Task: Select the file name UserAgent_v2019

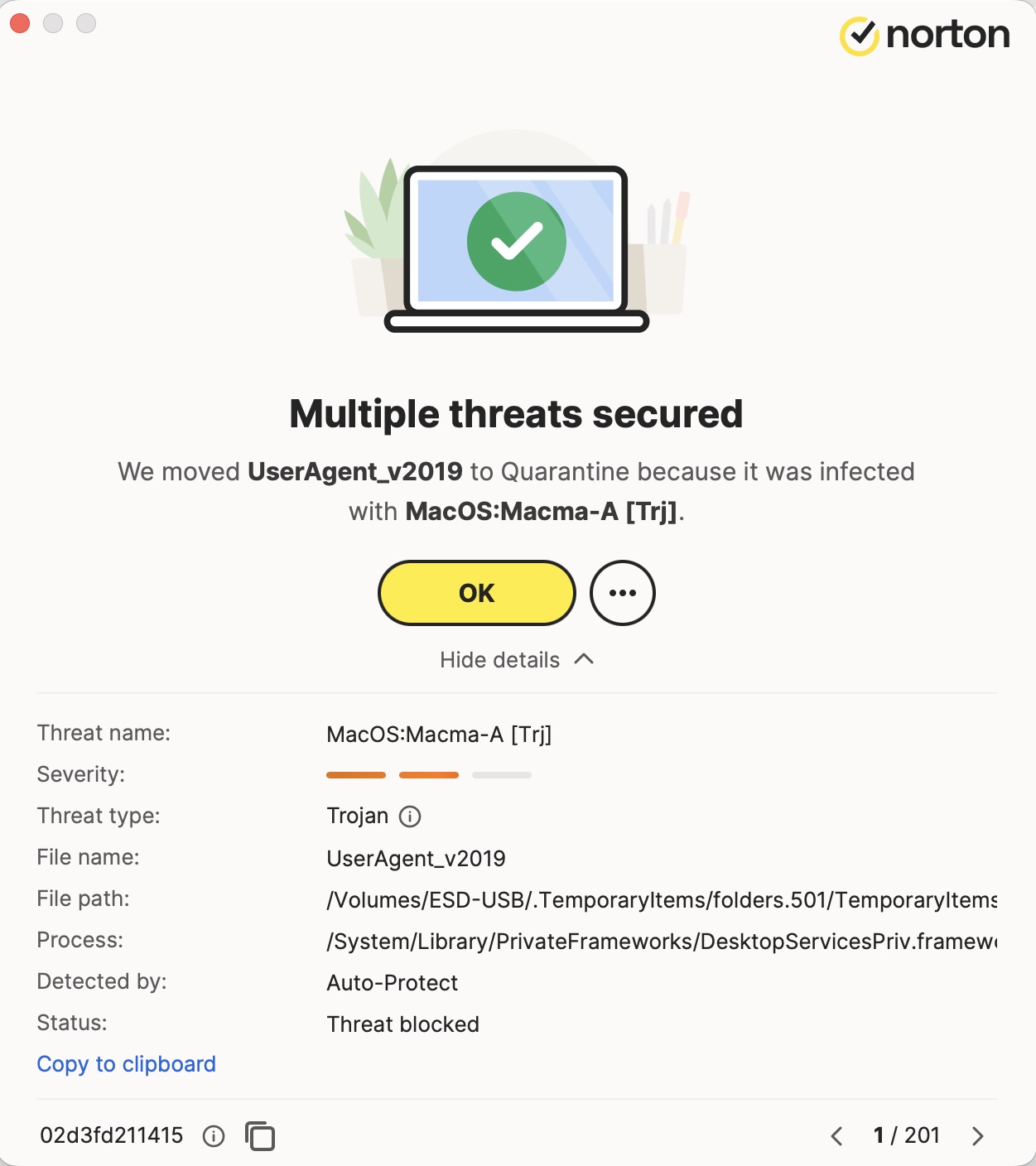Action: coord(417,858)
